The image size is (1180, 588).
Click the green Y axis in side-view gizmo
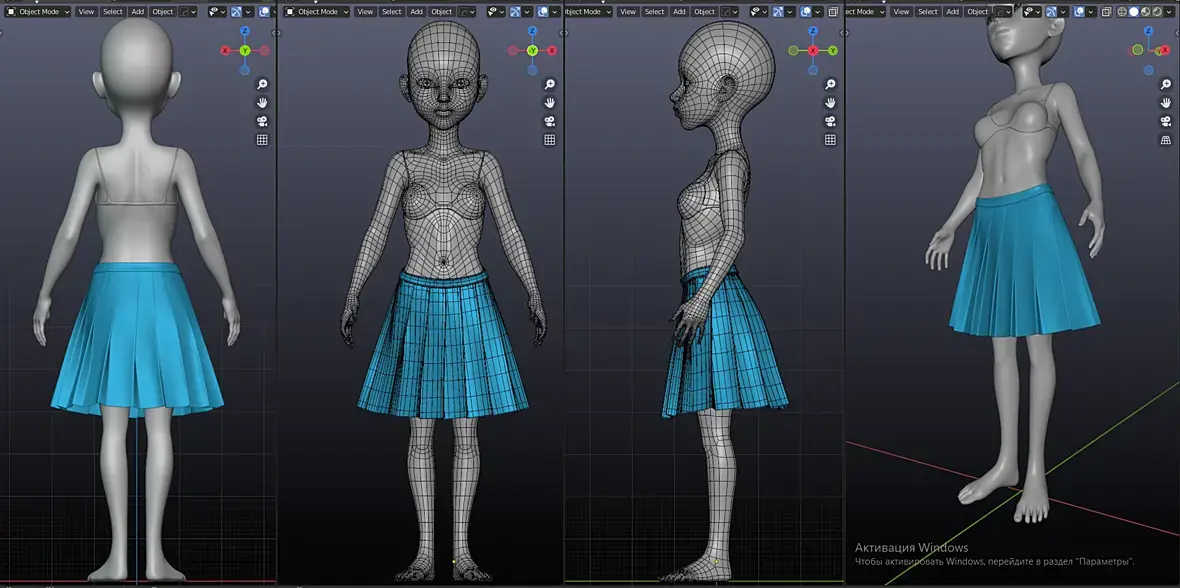(833, 50)
